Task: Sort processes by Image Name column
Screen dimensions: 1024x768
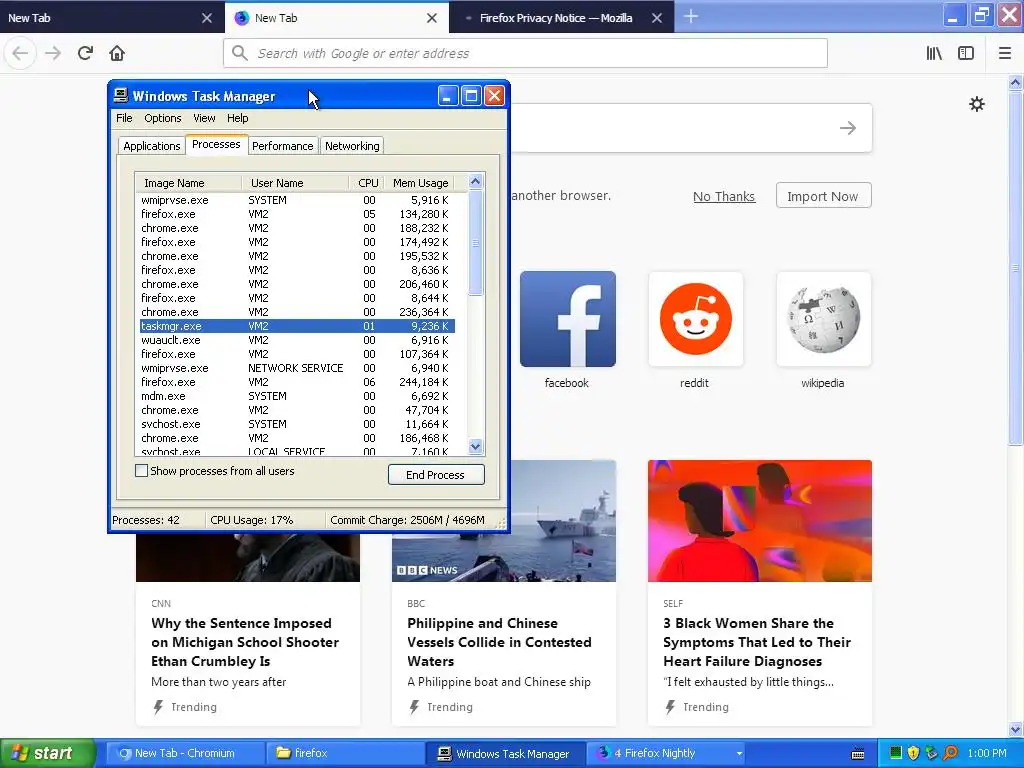Action: (x=188, y=183)
